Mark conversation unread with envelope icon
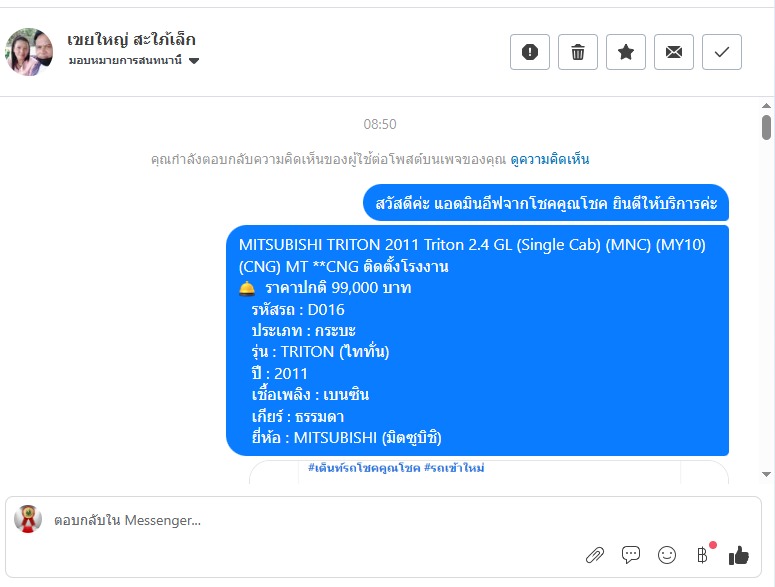The height and width of the screenshot is (587, 775). 674,52
